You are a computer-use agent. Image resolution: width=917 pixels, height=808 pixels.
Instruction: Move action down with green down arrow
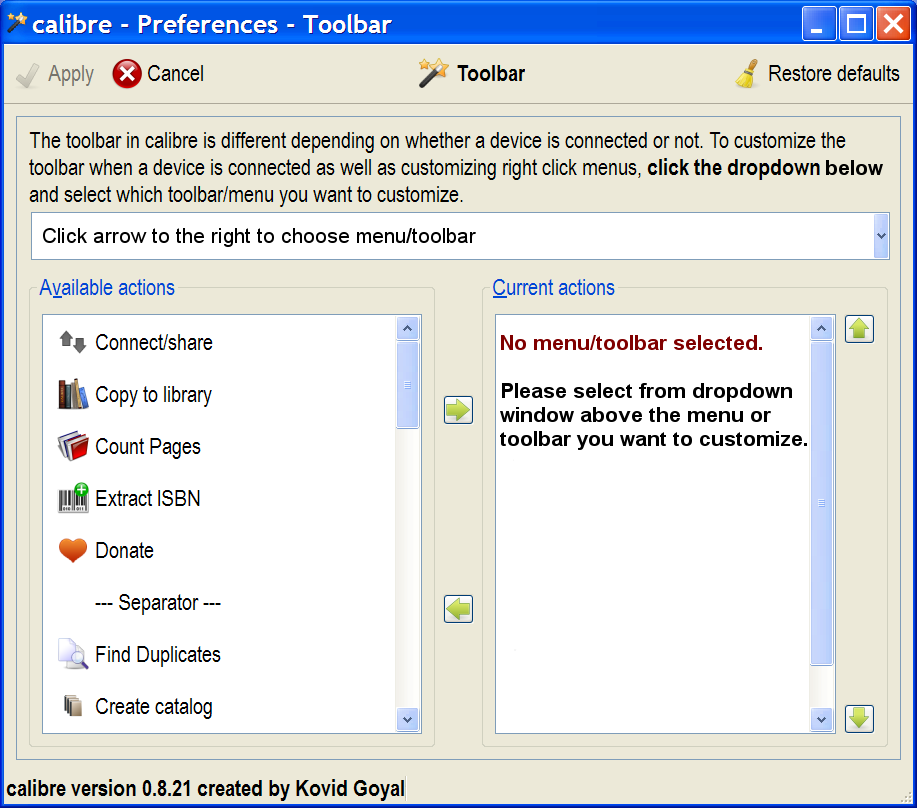pos(859,719)
